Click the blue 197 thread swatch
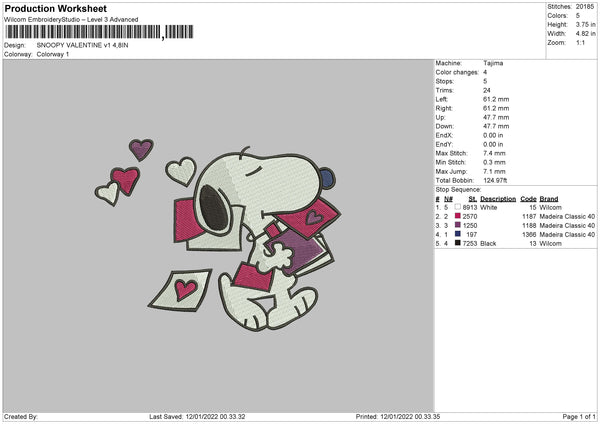This screenshot has height=424, width=600. coord(458,234)
